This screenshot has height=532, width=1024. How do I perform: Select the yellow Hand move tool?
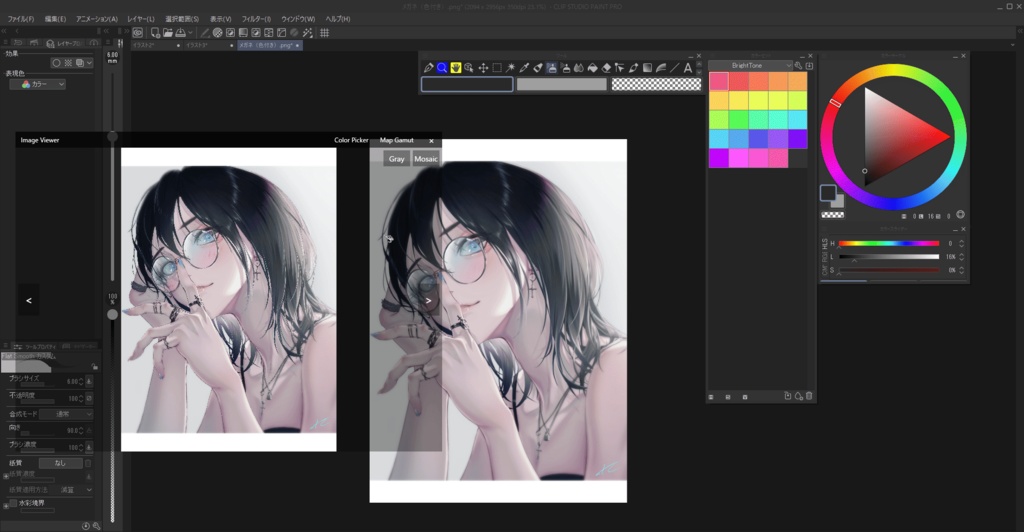[456, 68]
